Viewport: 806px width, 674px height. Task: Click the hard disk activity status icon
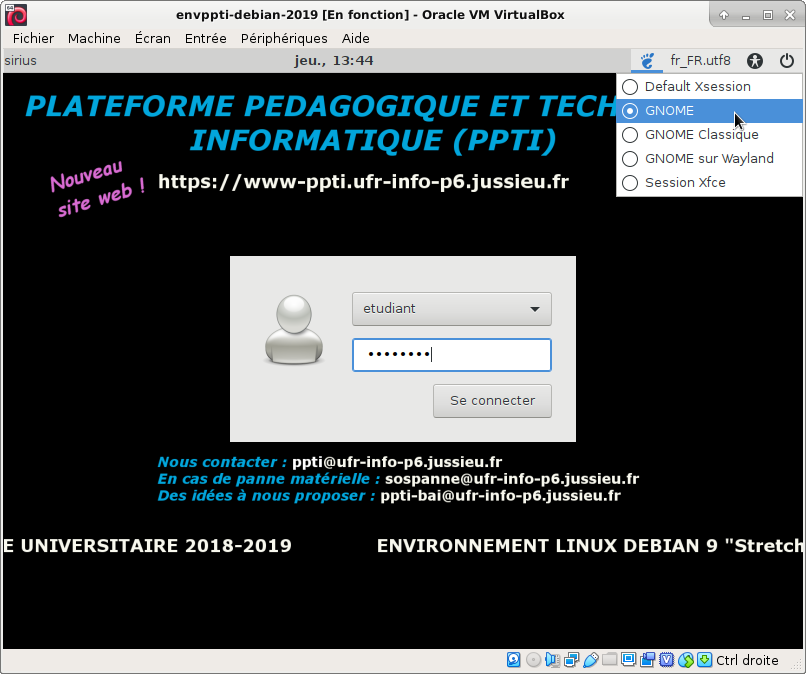[513, 660]
